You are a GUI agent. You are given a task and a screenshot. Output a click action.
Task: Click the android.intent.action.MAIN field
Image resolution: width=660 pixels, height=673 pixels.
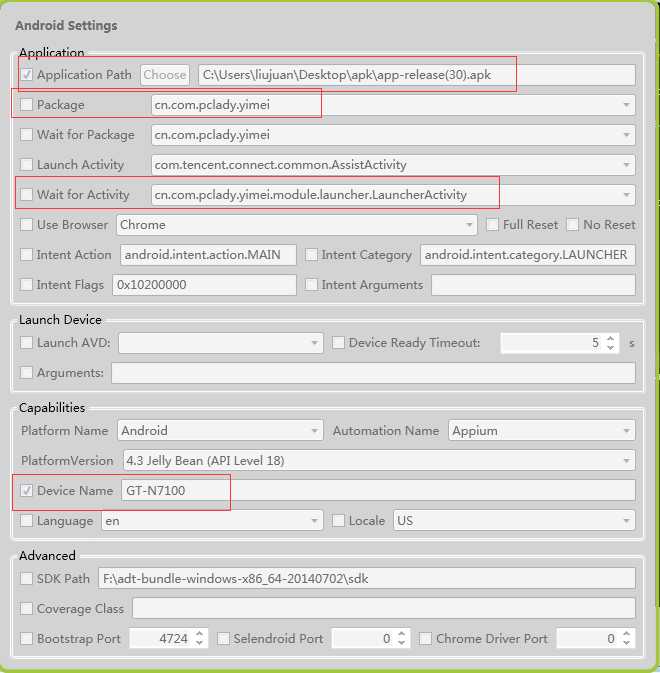point(208,255)
